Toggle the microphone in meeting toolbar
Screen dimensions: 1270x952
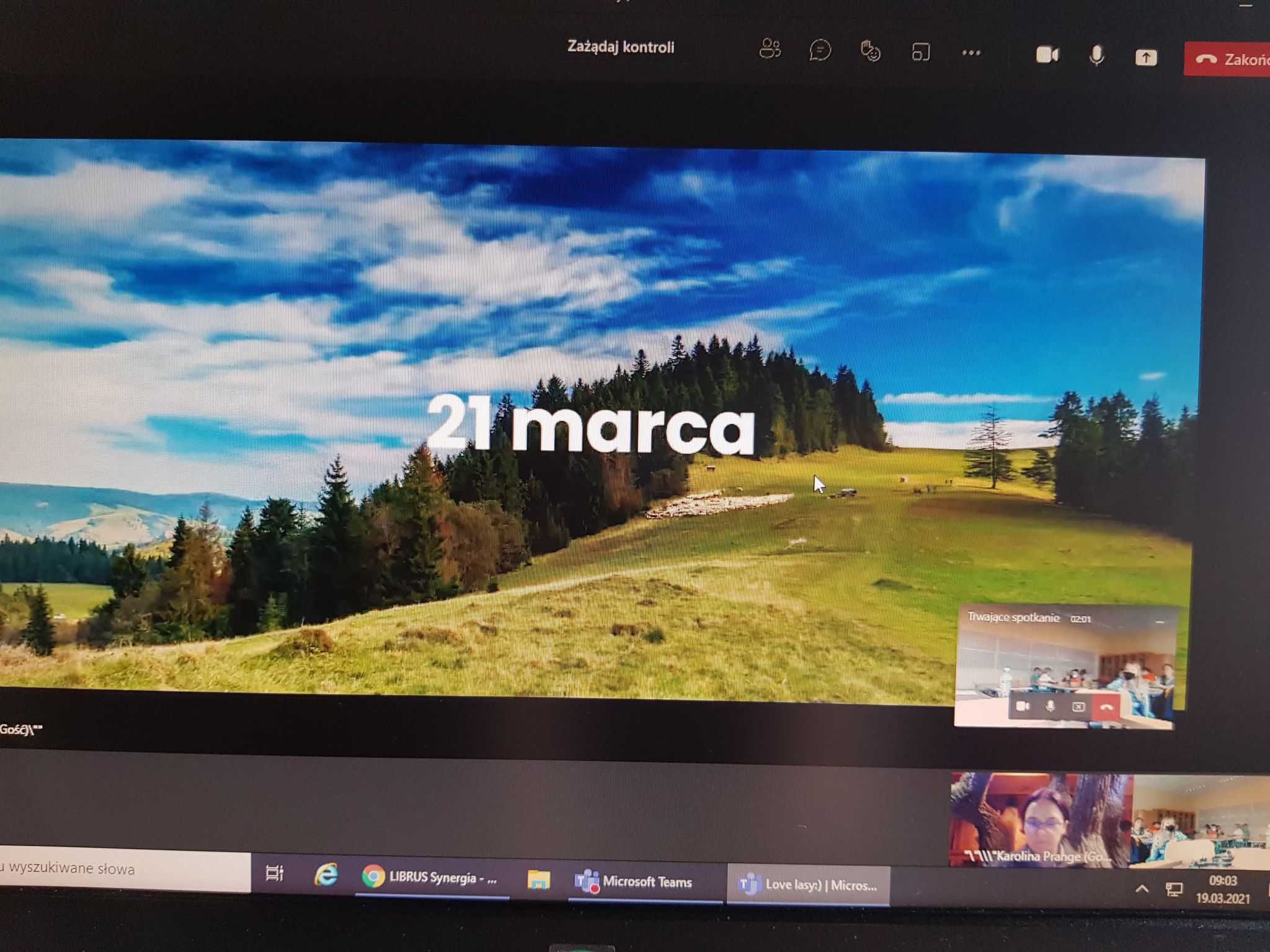coord(1096,56)
